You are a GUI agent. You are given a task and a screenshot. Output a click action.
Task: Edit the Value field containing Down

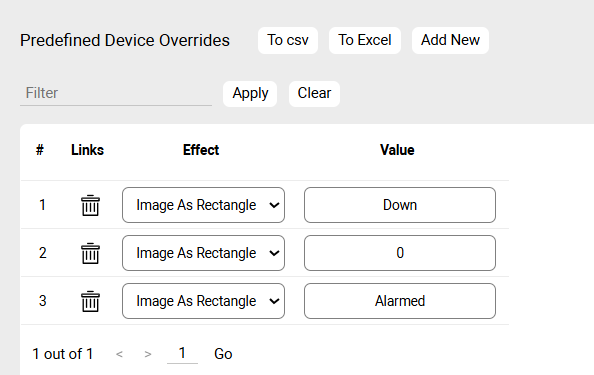pyautogui.click(x=400, y=205)
